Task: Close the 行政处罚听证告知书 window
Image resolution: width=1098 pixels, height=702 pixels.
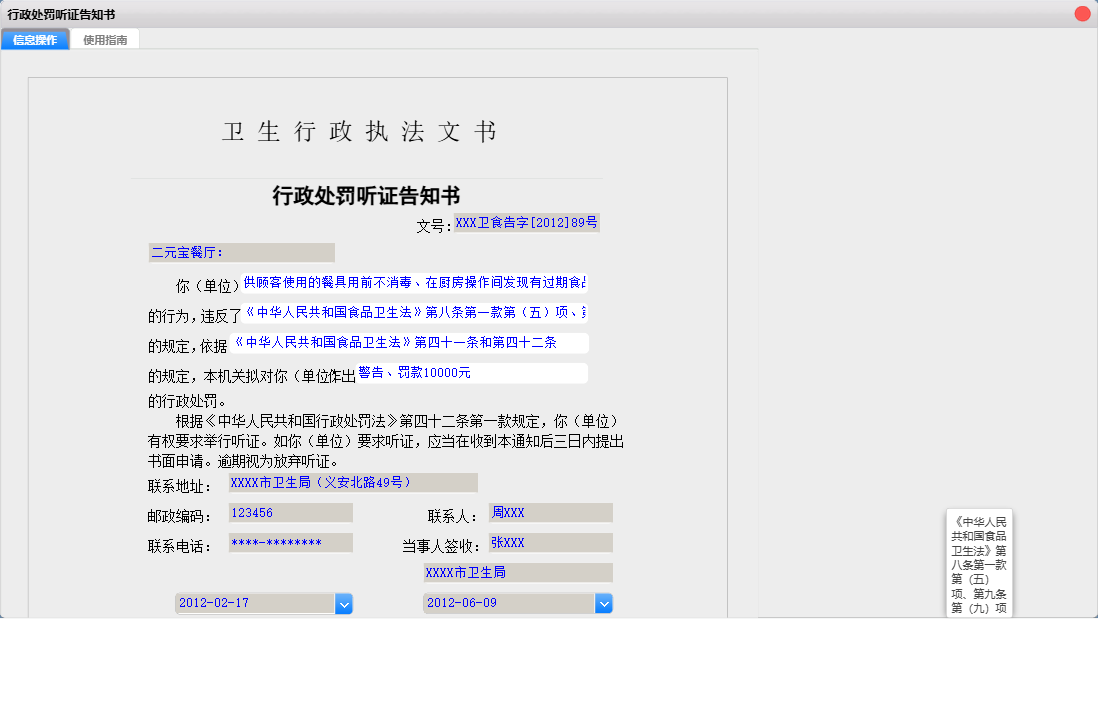Action: coord(1083,13)
